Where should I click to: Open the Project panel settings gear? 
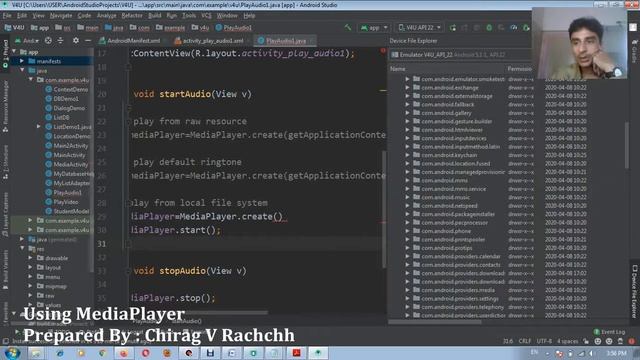tap(76, 40)
